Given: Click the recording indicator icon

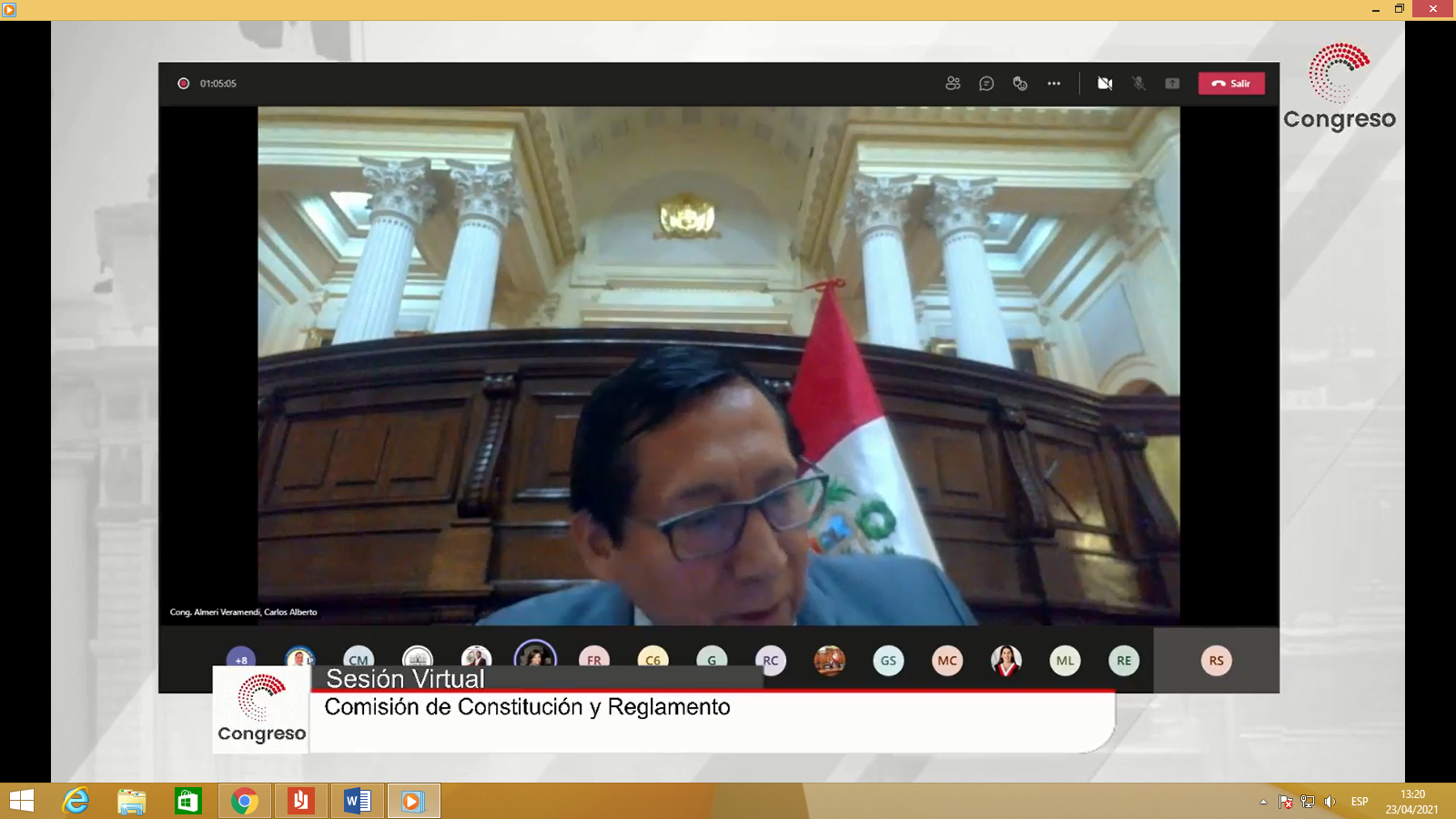Looking at the screenshot, I should 183,84.
